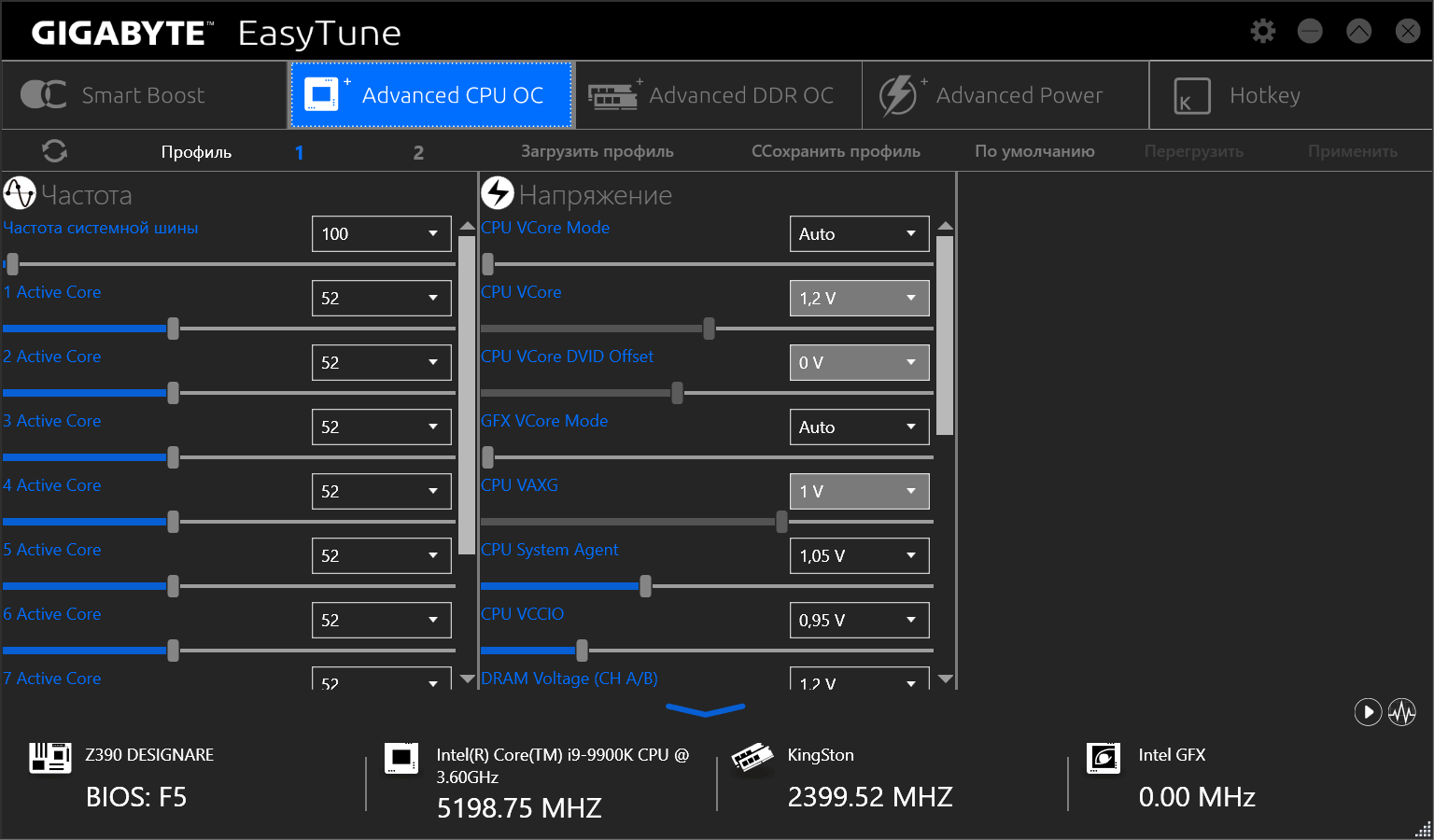Open the hardware monitor waveform icon

click(1402, 712)
